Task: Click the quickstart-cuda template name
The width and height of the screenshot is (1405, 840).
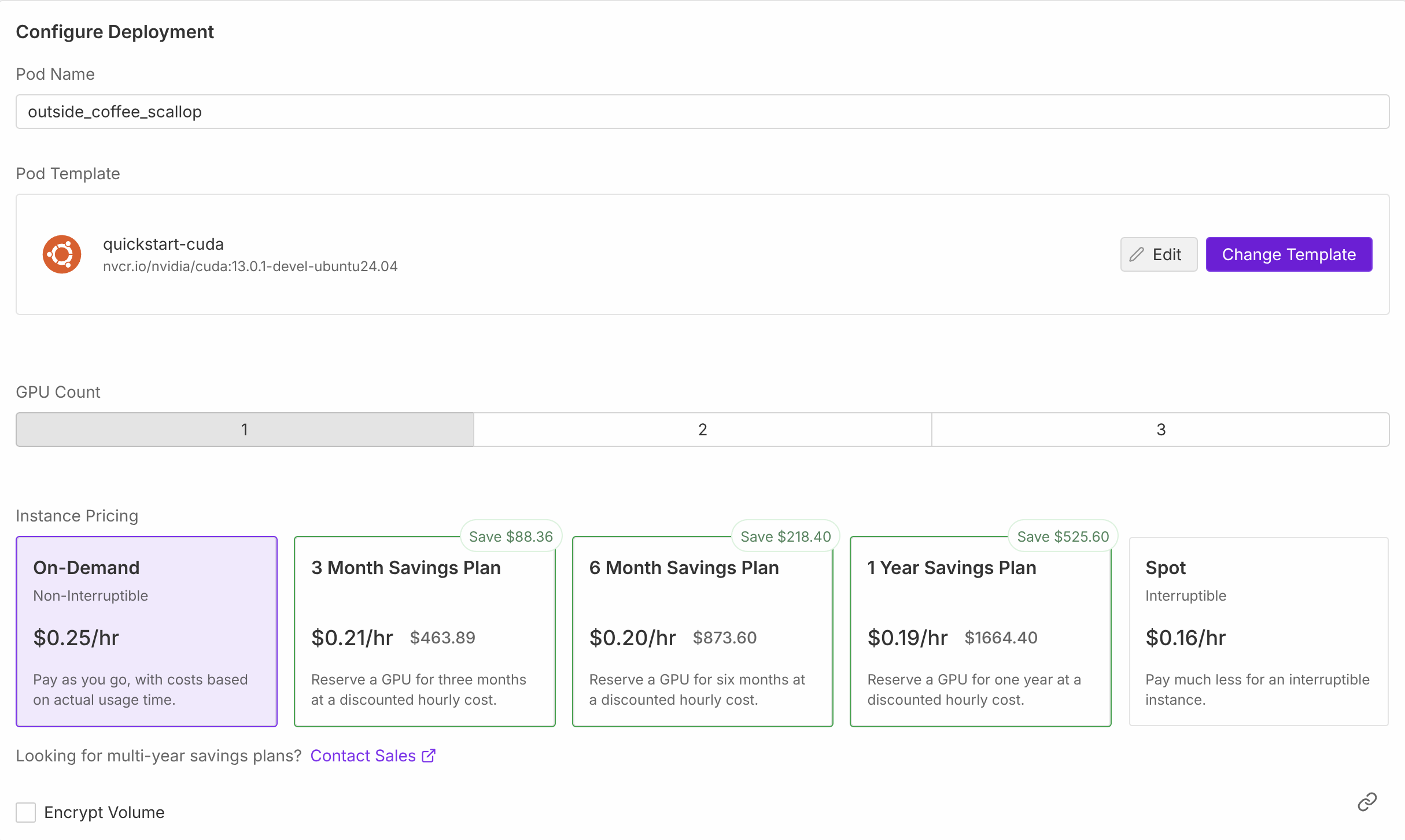Action: [x=163, y=244]
